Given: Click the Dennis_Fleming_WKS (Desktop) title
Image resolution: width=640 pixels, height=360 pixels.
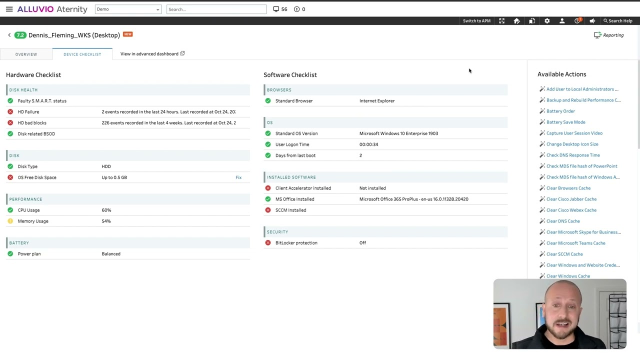Looking at the screenshot, I should pos(74,36).
